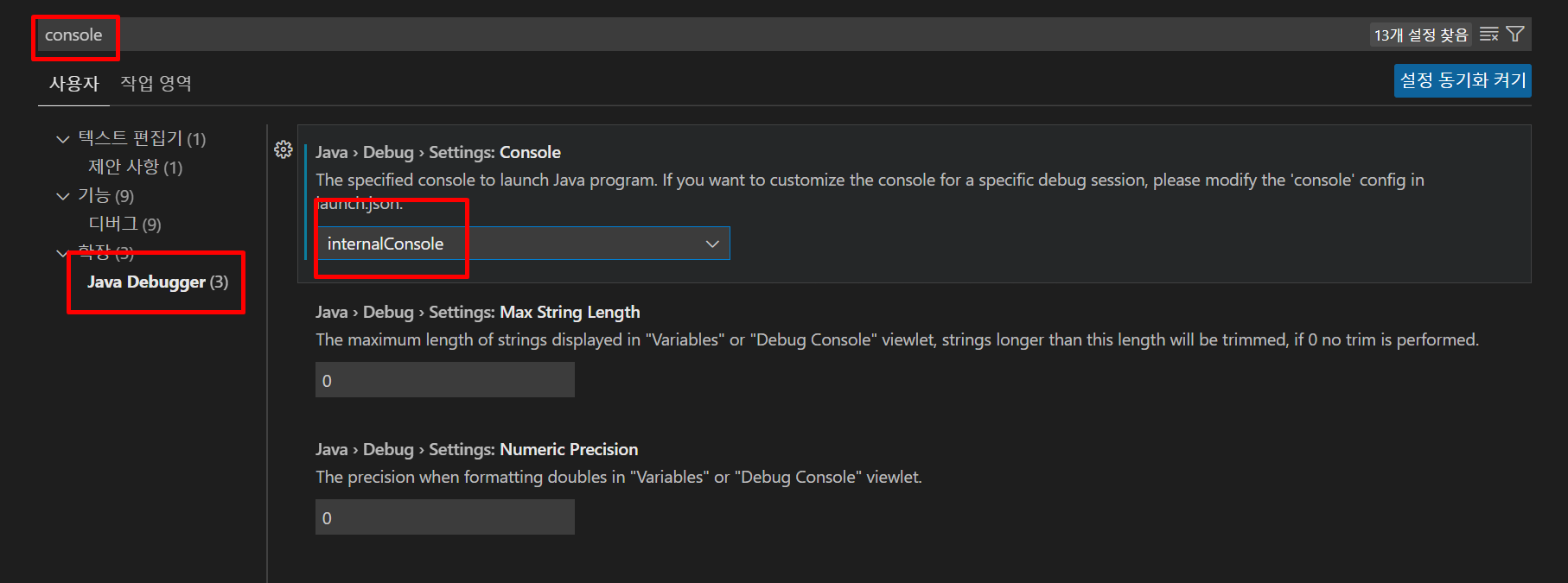Switch to the 작업 영역 tab
This screenshot has width=1568, height=583.
point(156,84)
